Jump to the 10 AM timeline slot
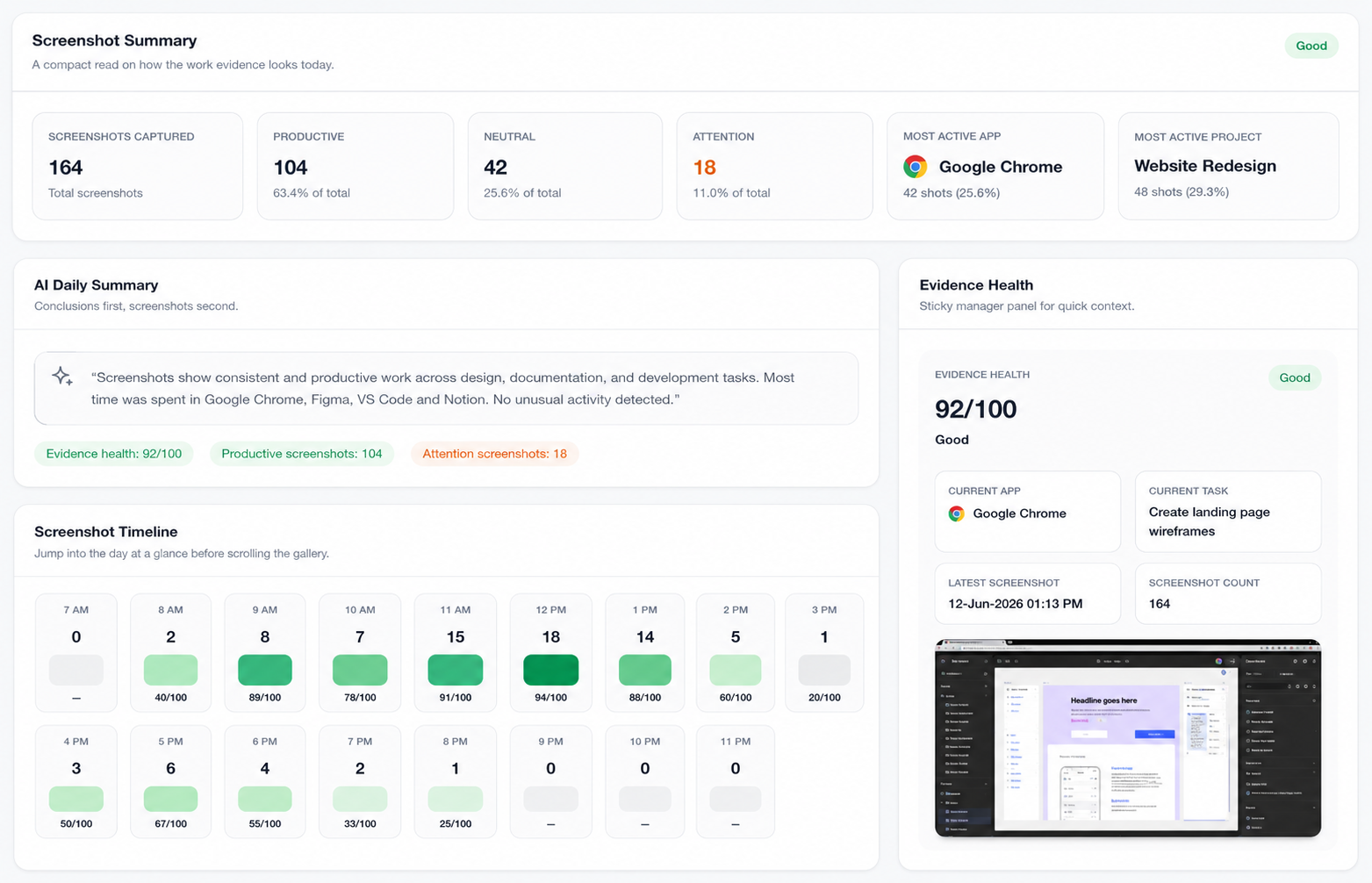Image resolution: width=1372 pixels, height=883 pixels. click(360, 653)
